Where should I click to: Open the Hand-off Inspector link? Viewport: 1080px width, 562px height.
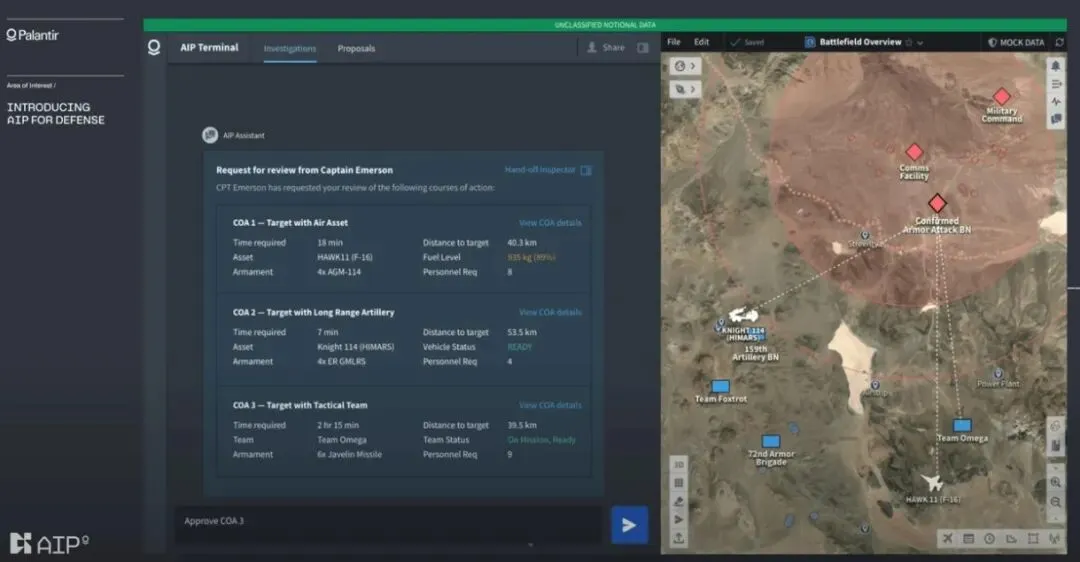[x=540, y=169]
